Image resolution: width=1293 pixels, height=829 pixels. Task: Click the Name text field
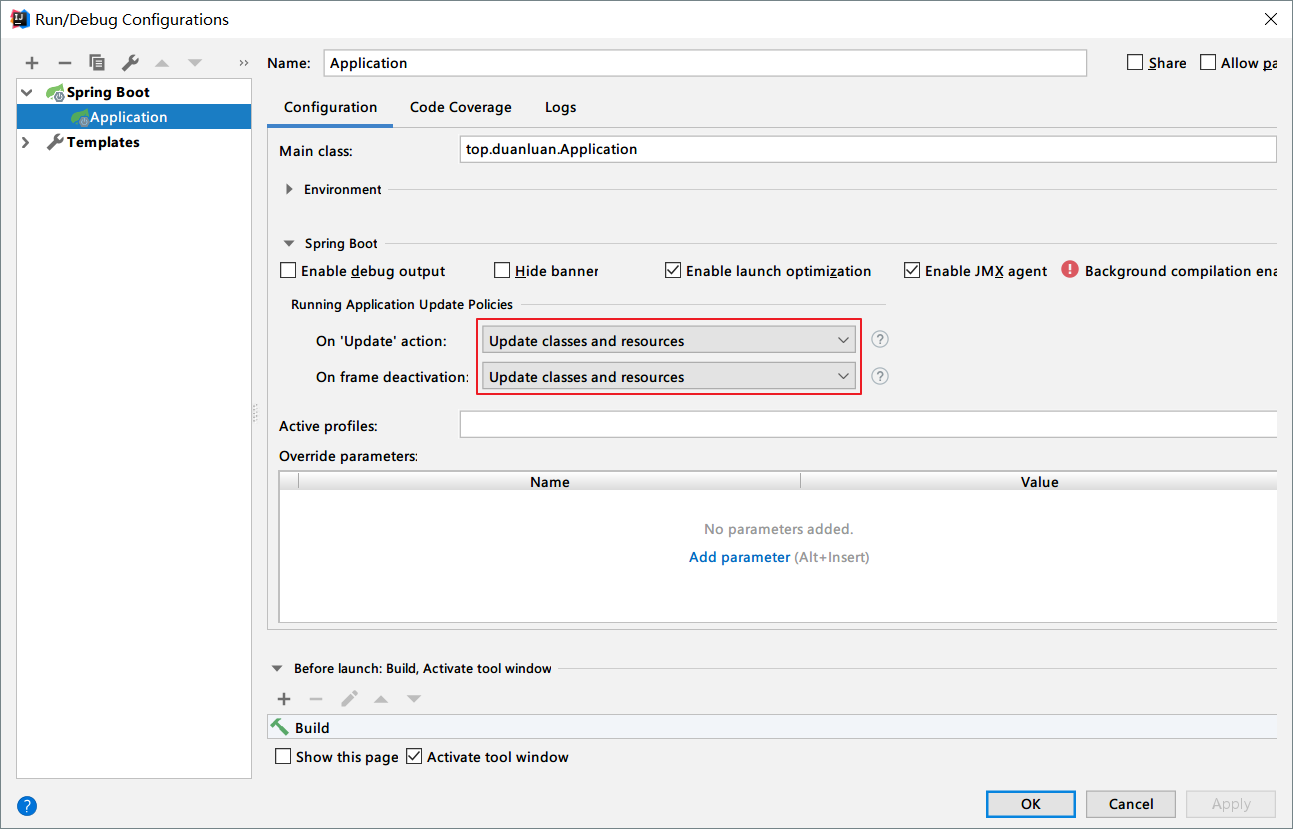coord(705,63)
